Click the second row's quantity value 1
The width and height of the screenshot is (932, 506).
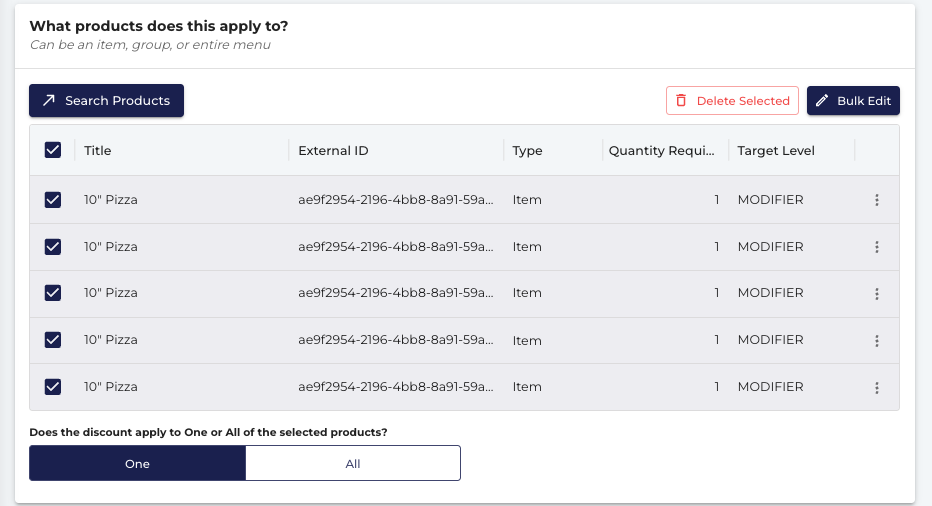(717, 246)
